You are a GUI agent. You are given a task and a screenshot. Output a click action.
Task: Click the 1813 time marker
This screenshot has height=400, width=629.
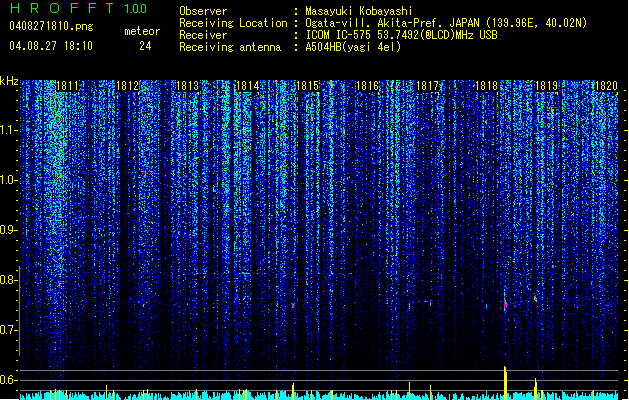pyautogui.click(x=187, y=86)
